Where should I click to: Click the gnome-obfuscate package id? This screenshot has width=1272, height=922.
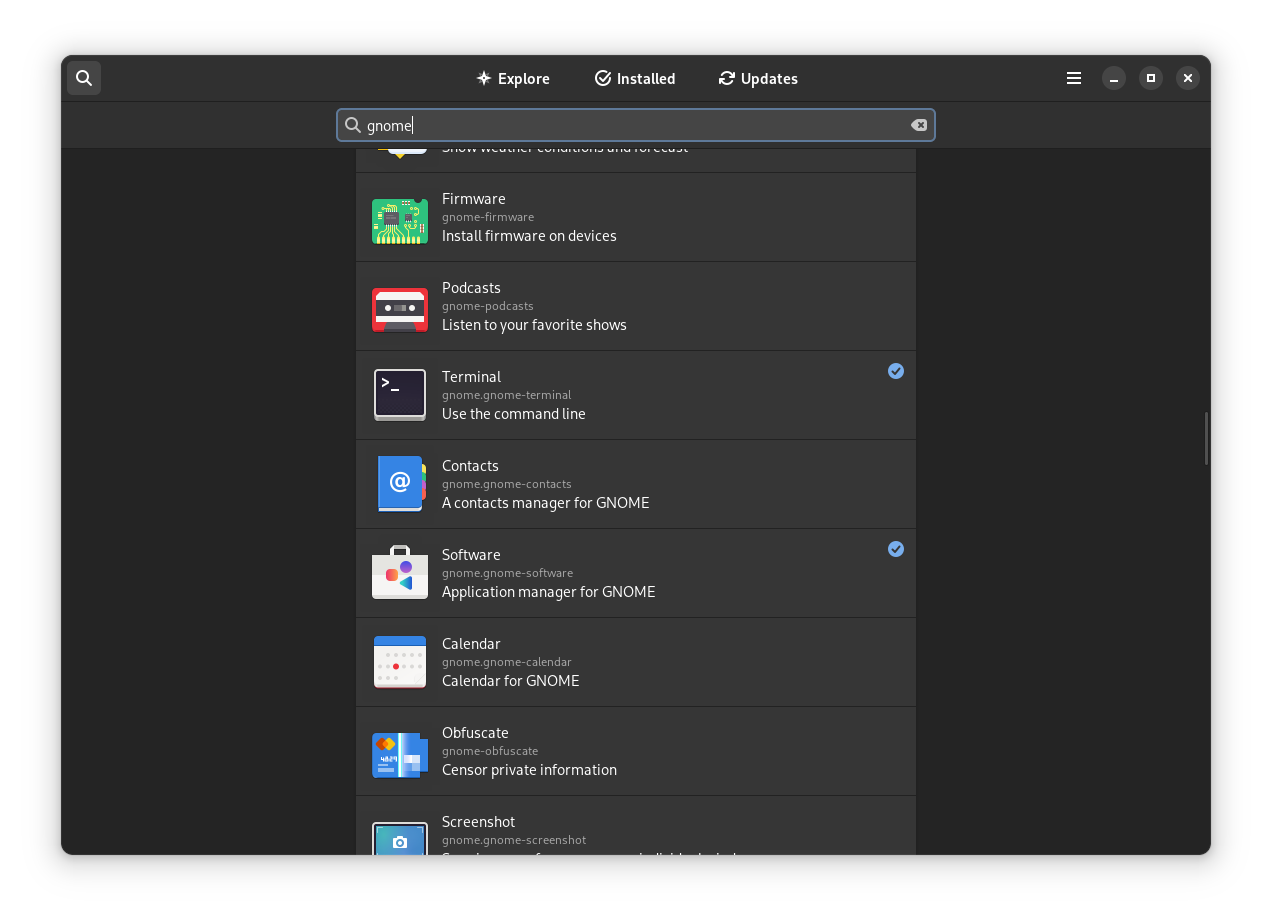point(490,751)
